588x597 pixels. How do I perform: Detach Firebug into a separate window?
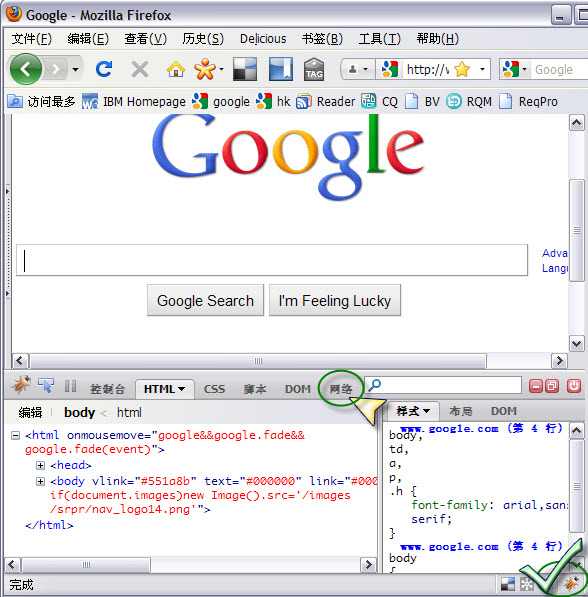point(552,386)
